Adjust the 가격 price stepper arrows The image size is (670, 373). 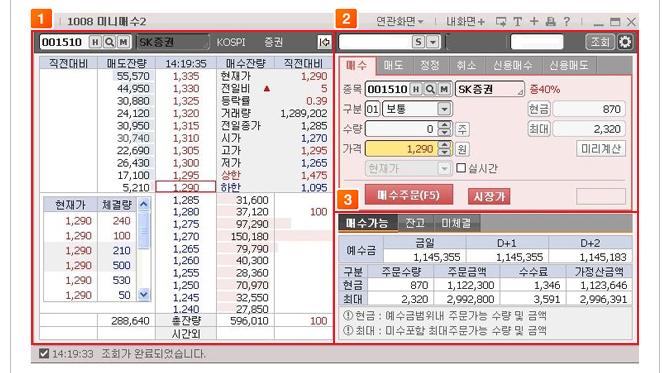445,149
